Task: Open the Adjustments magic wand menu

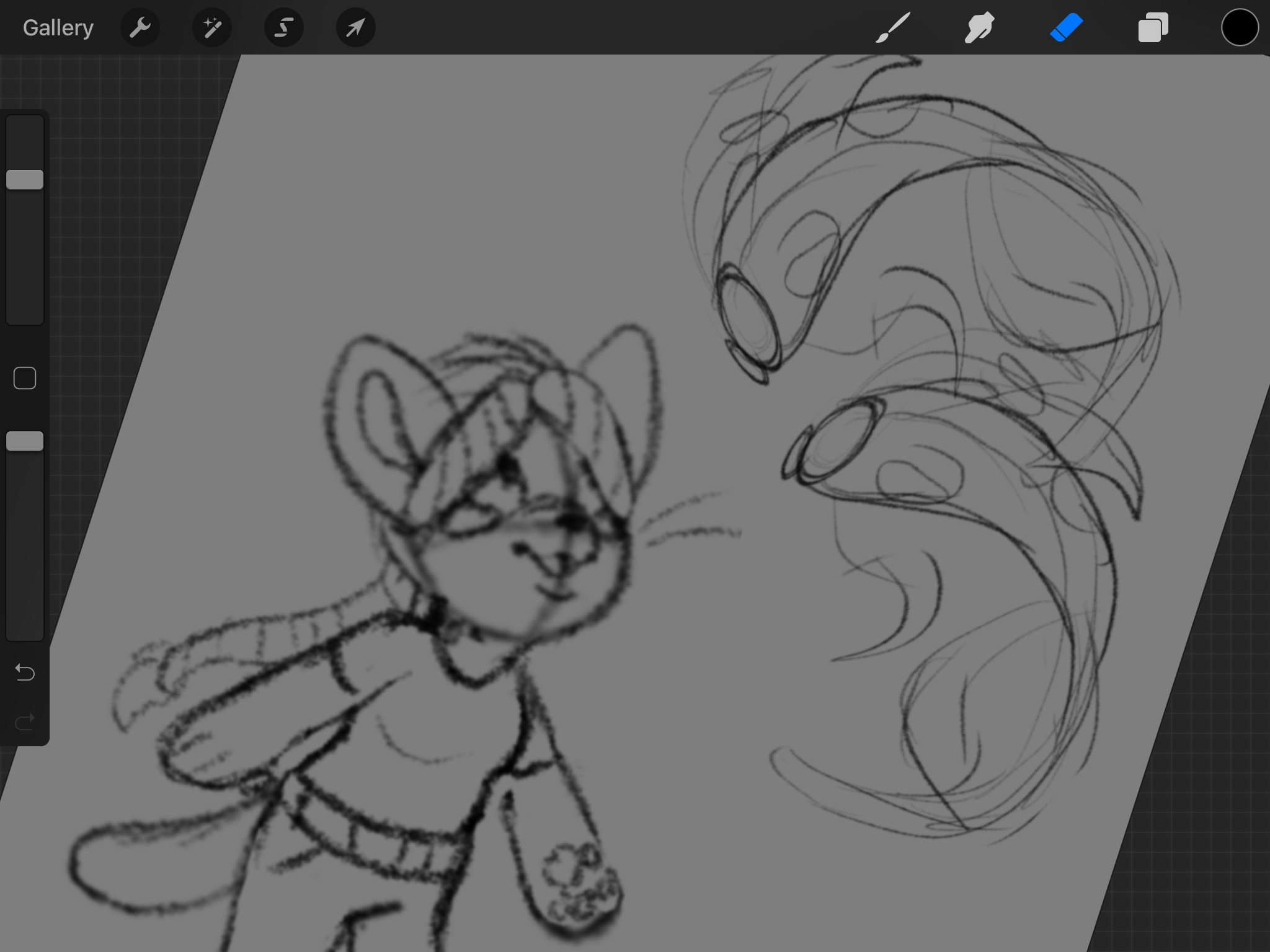Action: tap(212, 28)
